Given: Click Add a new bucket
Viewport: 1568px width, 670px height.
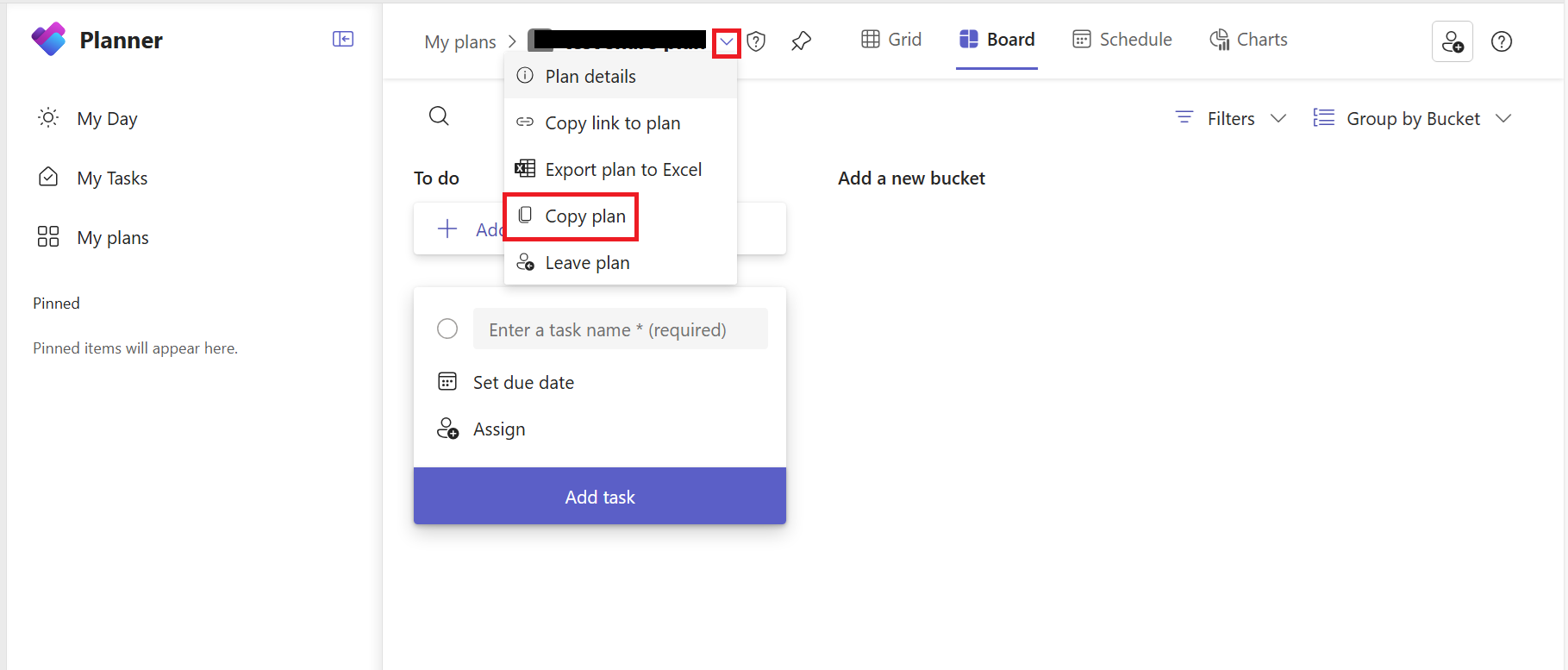Looking at the screenshot, I should [x=911, y=178].
